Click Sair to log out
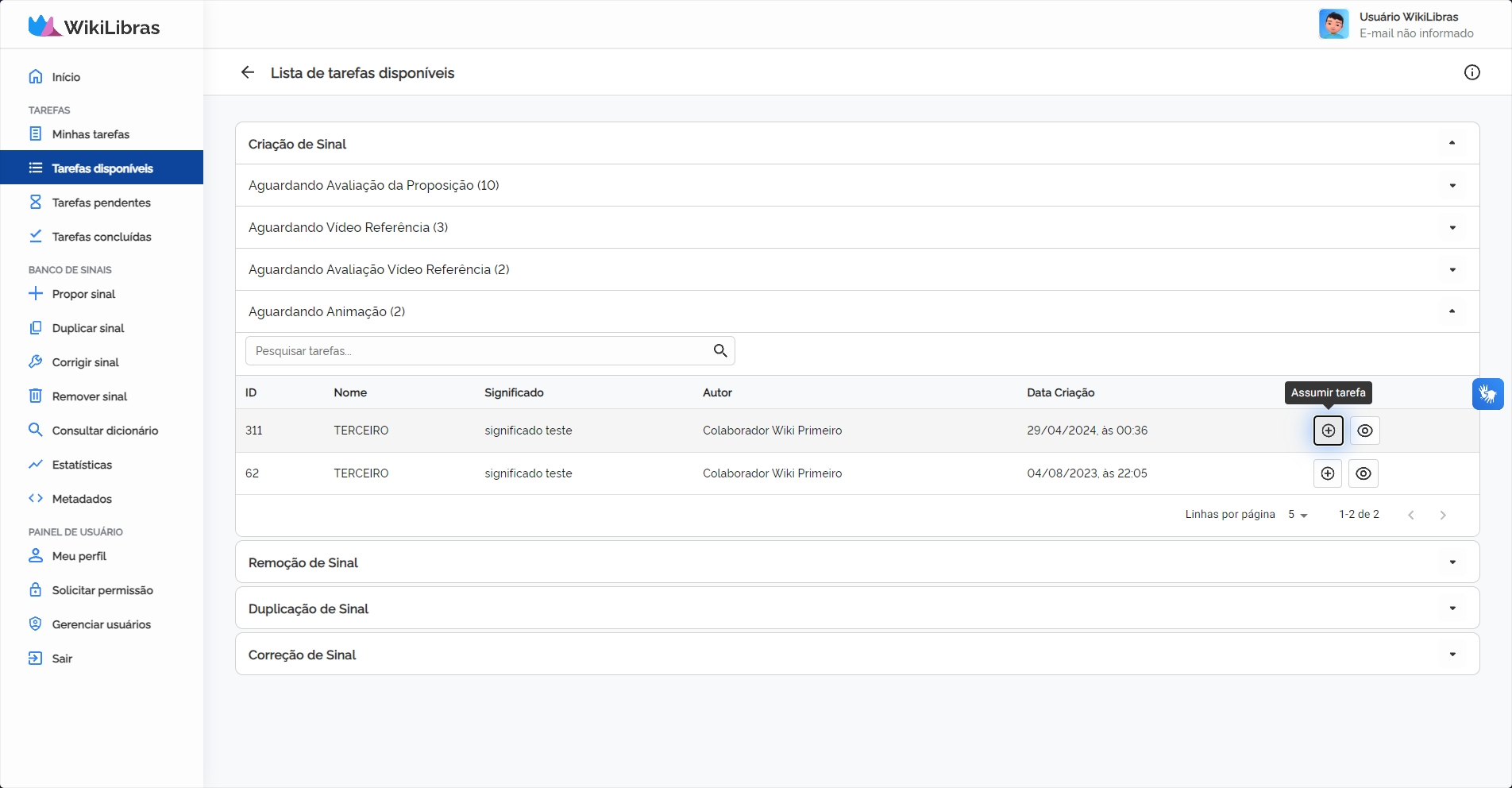The height and width of the screenshot is (788, 1512). click(x=62, y=659)
